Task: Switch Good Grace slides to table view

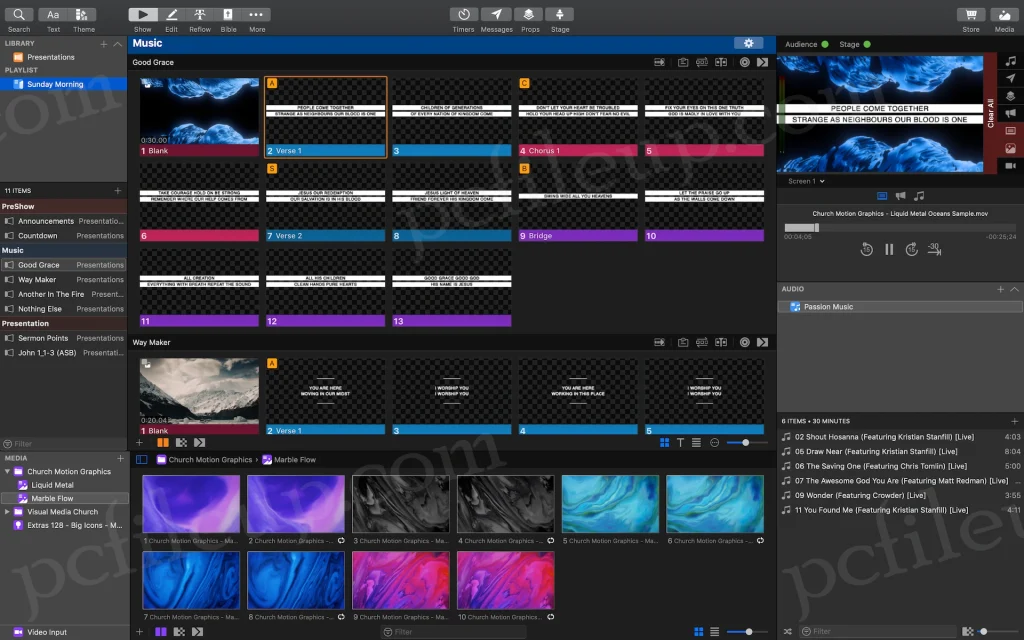Action: (697, 441)
